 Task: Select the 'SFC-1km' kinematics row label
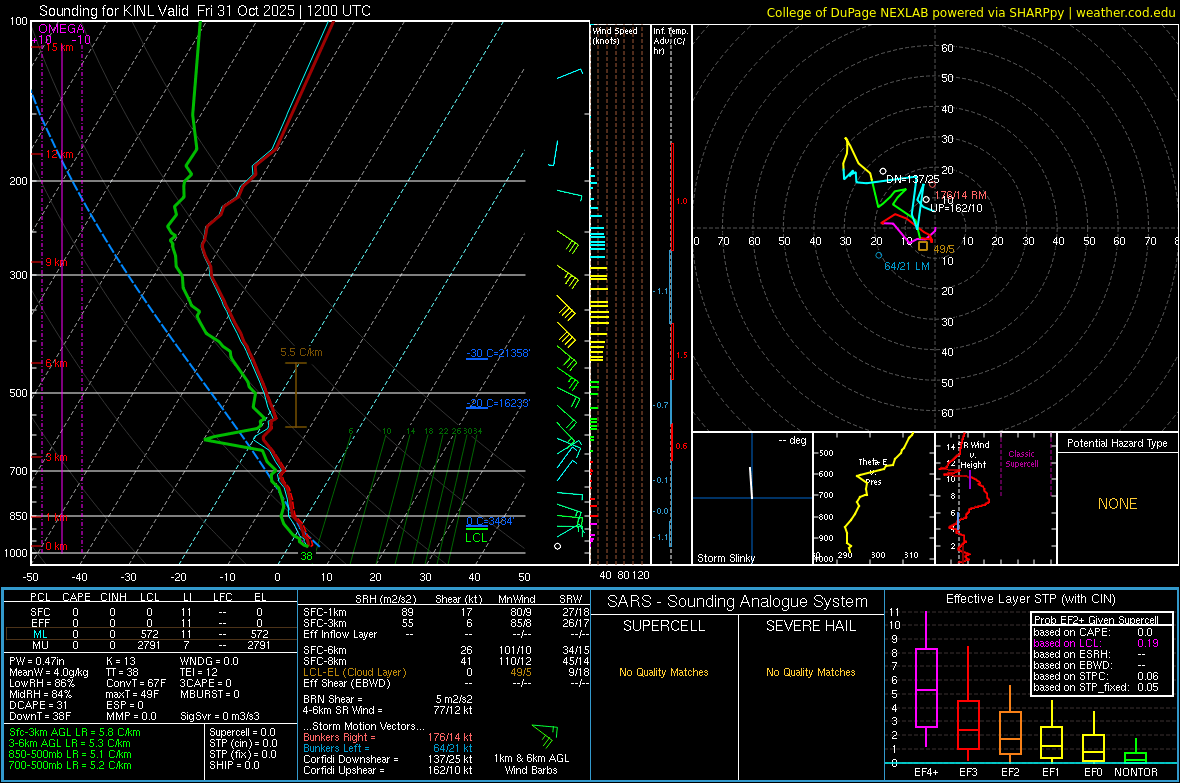[x=325, y=612]
